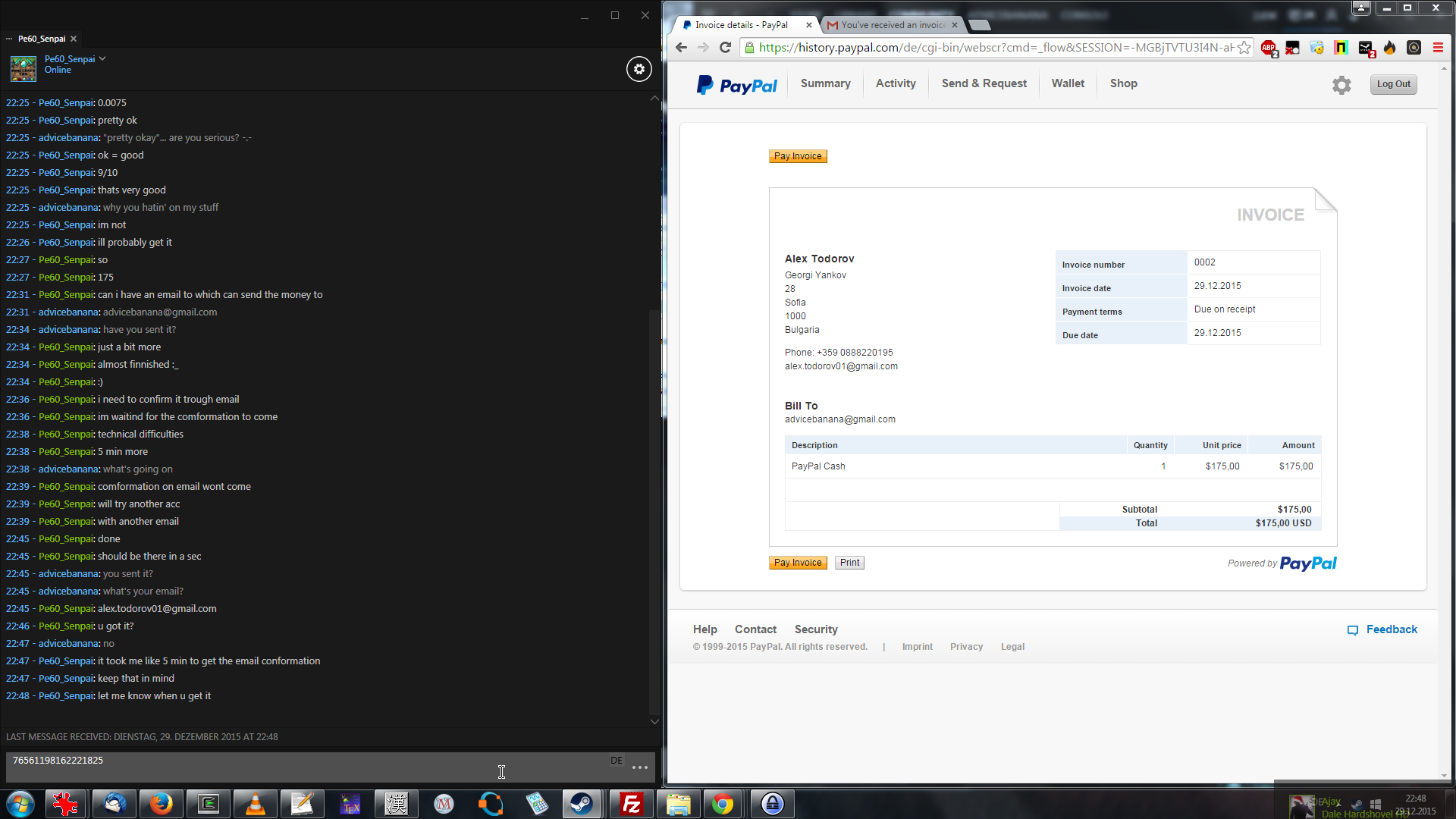Screen dimensions: 1456x819
Task: Bookmark this page with the star
Action: click(1244, 48)
